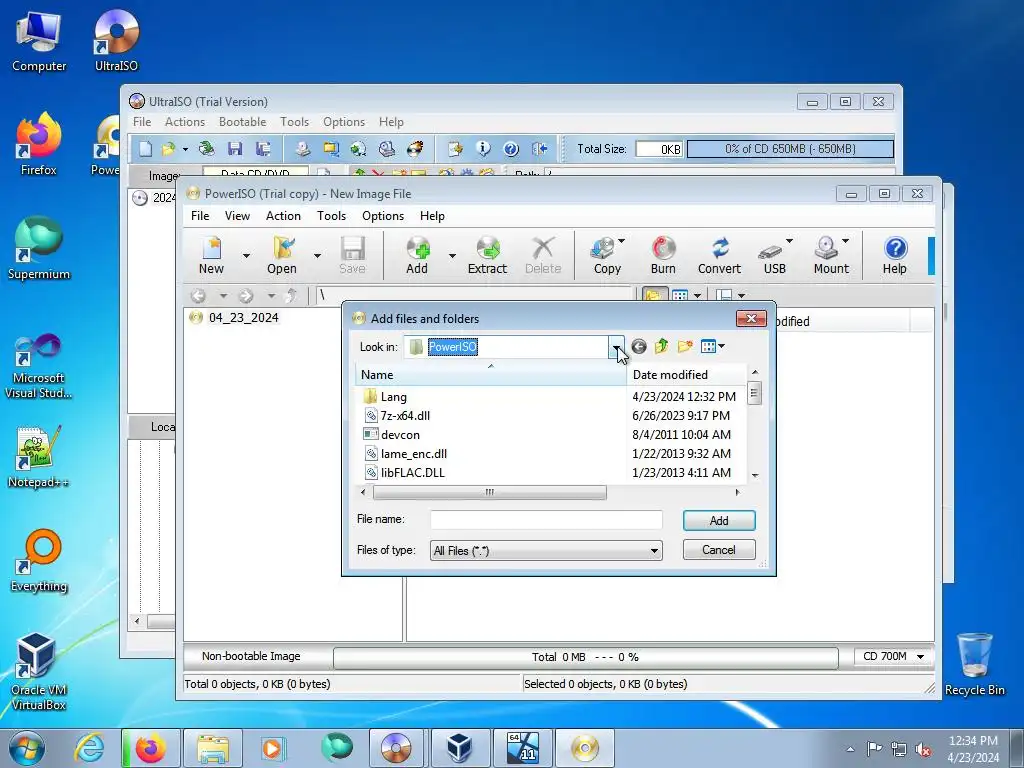Click the Help icon in PowerISO toolbar
Viewport: 1024px width, 768px height.
(x=895, y=248)
